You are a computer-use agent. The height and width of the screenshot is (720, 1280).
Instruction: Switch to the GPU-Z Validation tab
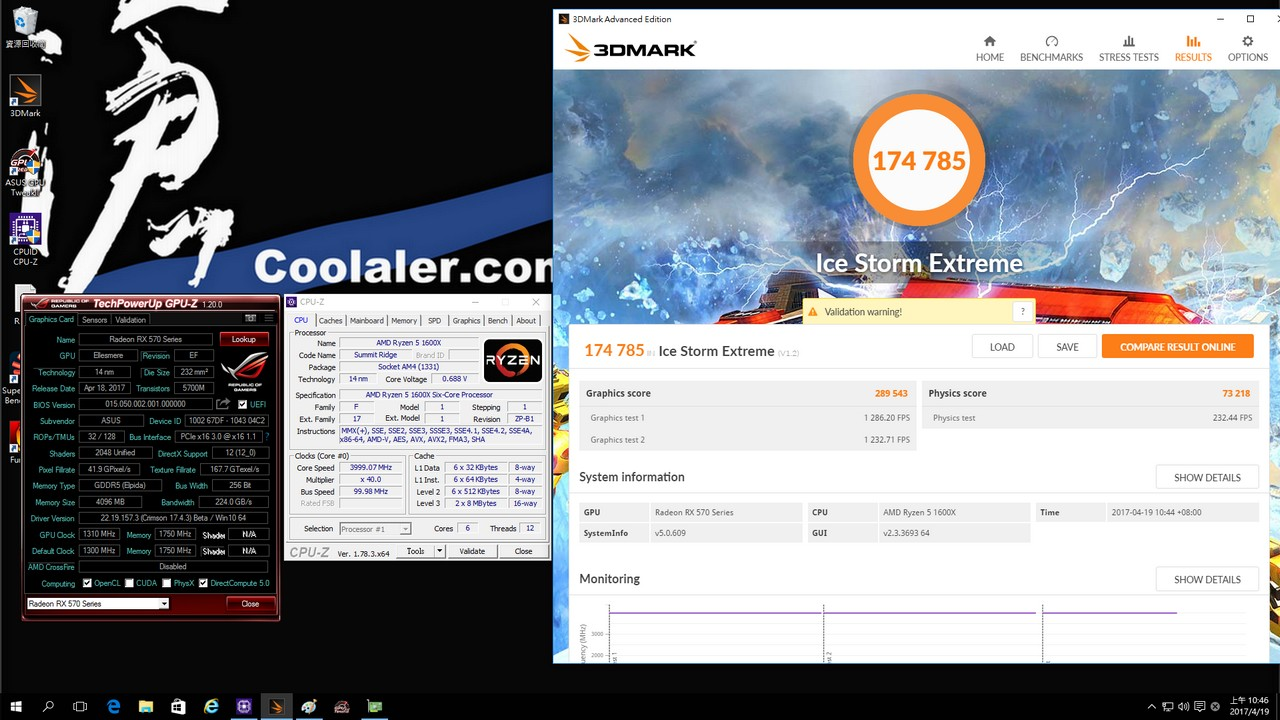(131, 320)
